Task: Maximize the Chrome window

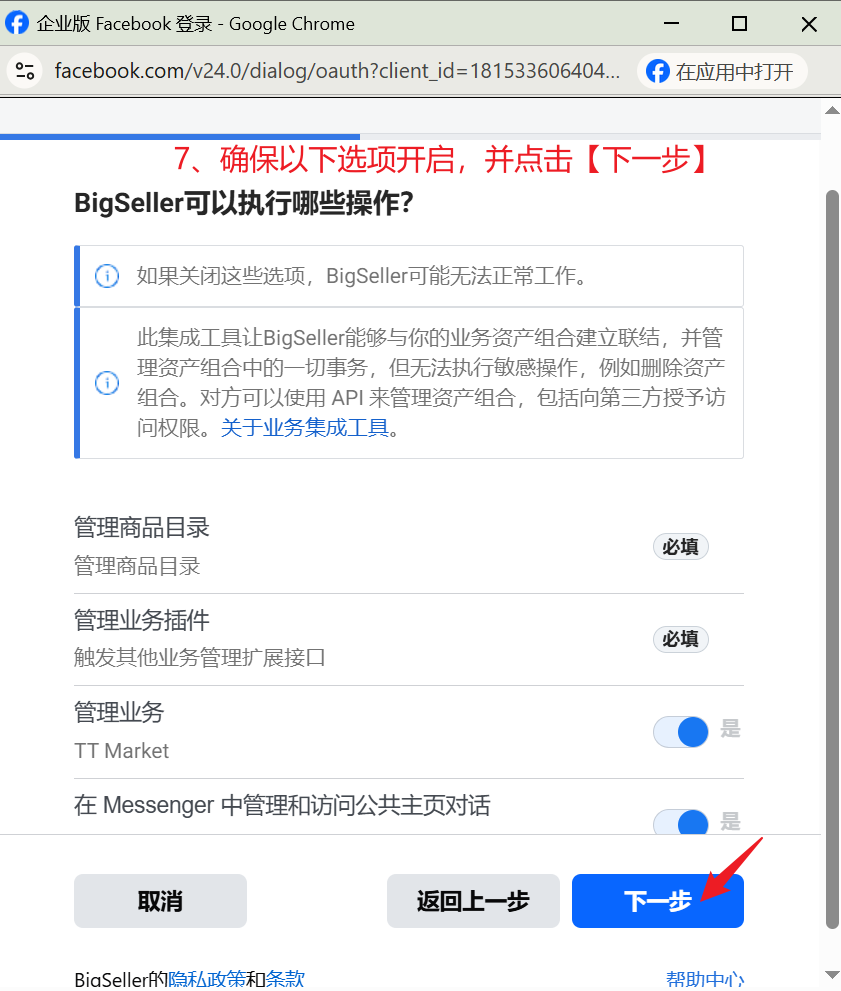Action: click(x=739, y=23)
